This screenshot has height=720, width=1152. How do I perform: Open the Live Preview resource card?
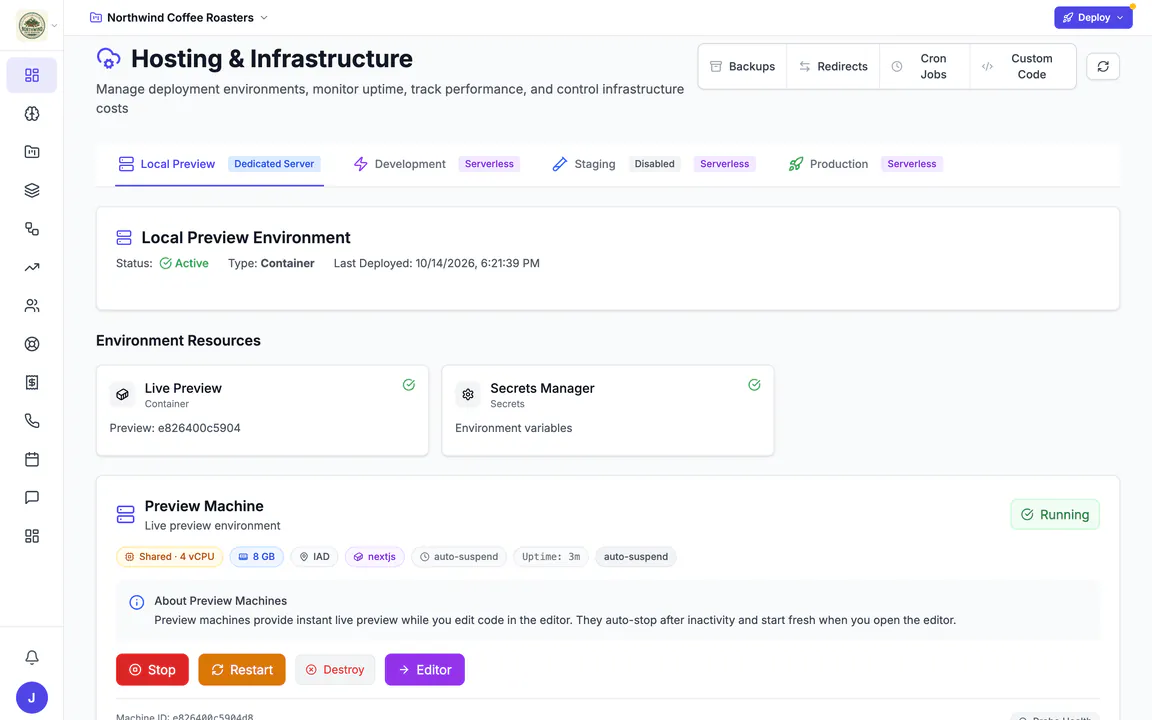[262, 411]
